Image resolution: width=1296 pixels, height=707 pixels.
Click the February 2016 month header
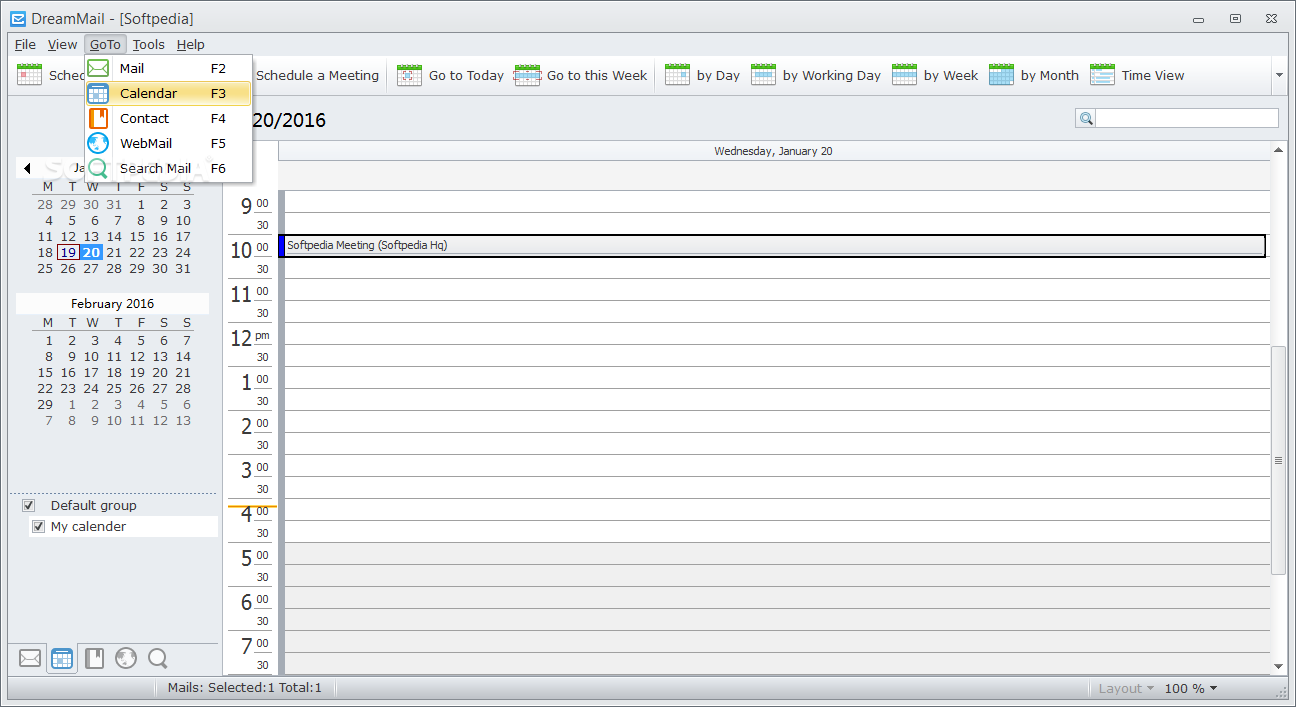(112, 304)
